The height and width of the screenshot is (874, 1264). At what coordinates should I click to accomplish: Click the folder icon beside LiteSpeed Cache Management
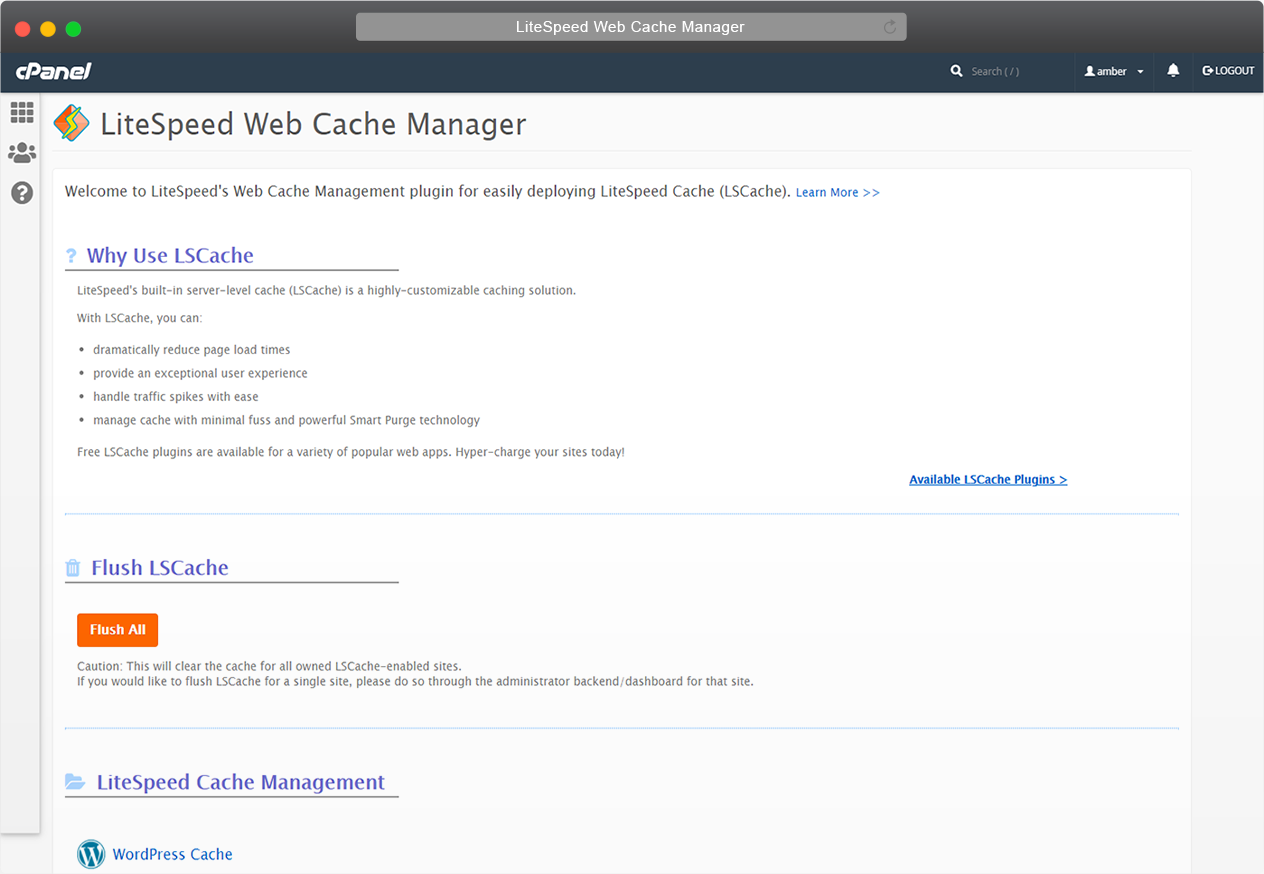coord(75,782)
